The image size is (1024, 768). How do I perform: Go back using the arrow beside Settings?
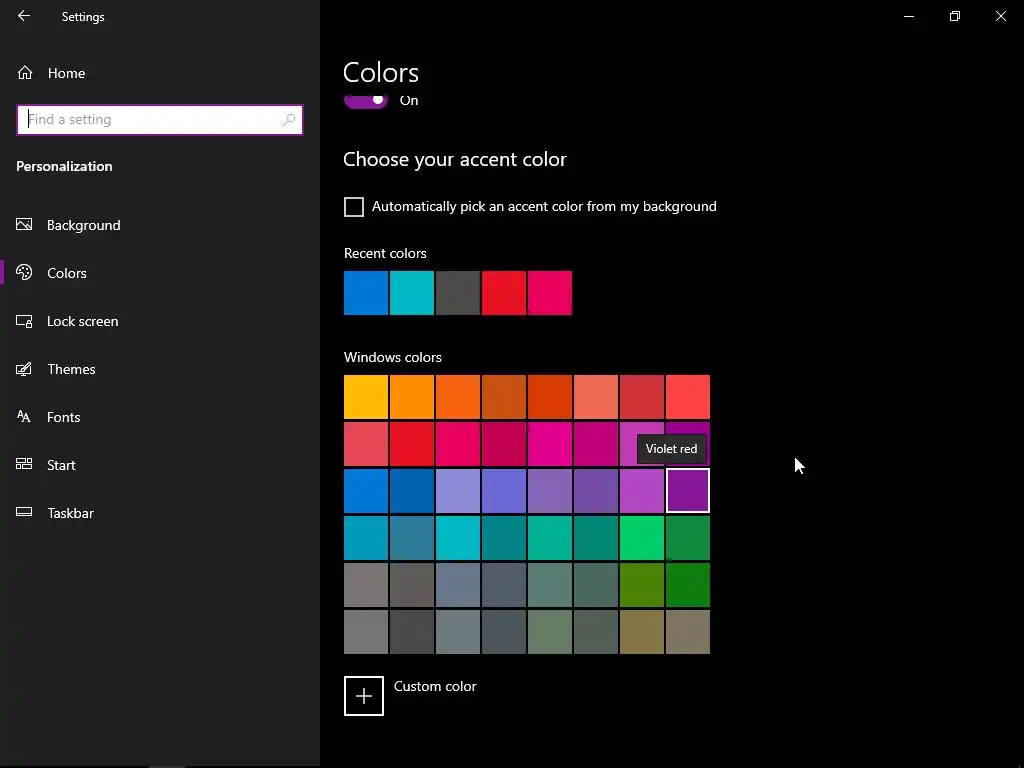(x=24, y=16)
